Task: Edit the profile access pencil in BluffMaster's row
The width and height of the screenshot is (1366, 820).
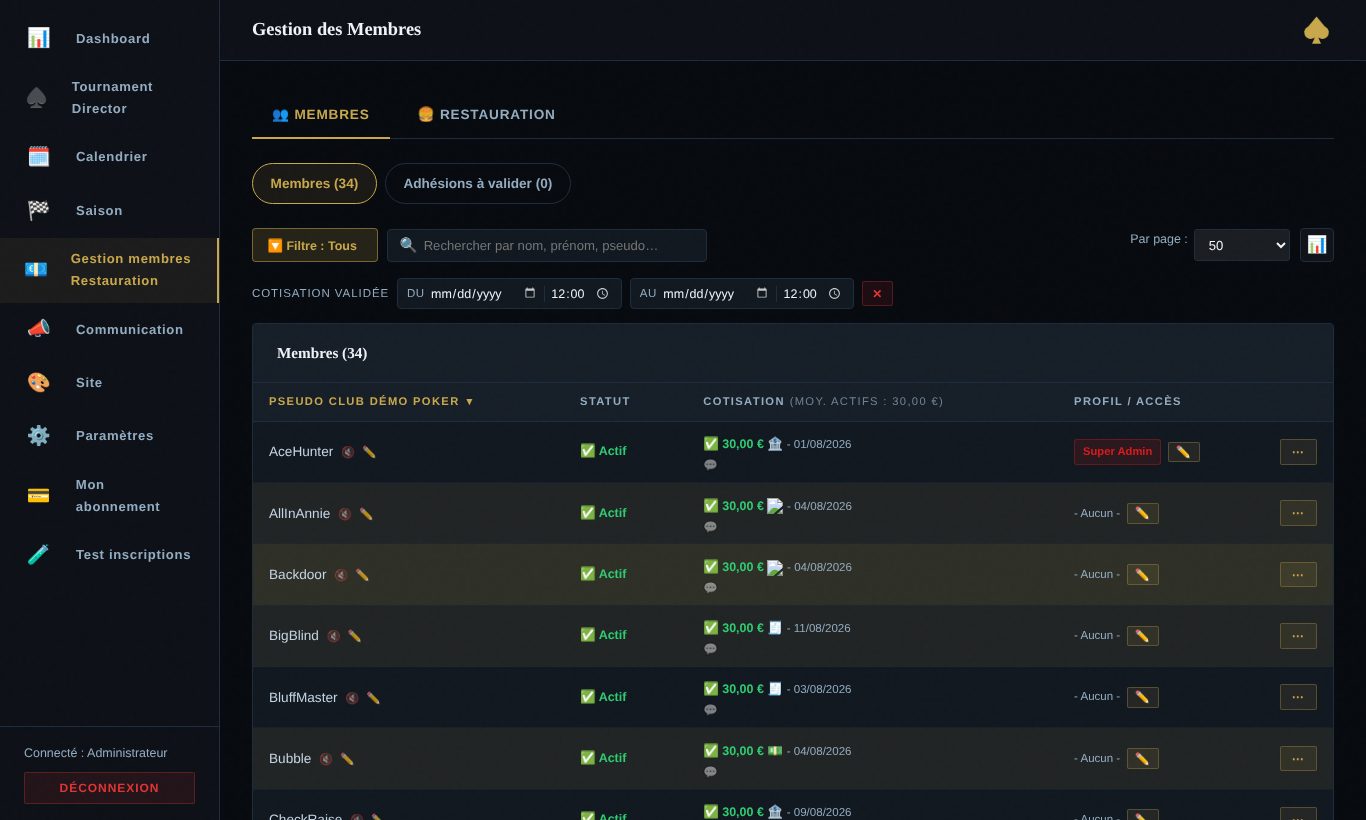Action: tap(1143, 697)
